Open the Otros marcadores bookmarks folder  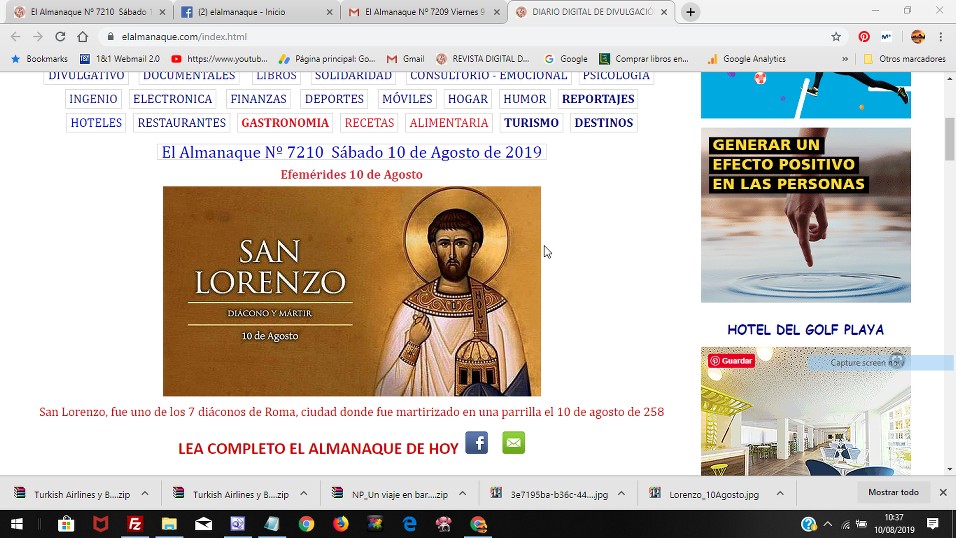905,59
